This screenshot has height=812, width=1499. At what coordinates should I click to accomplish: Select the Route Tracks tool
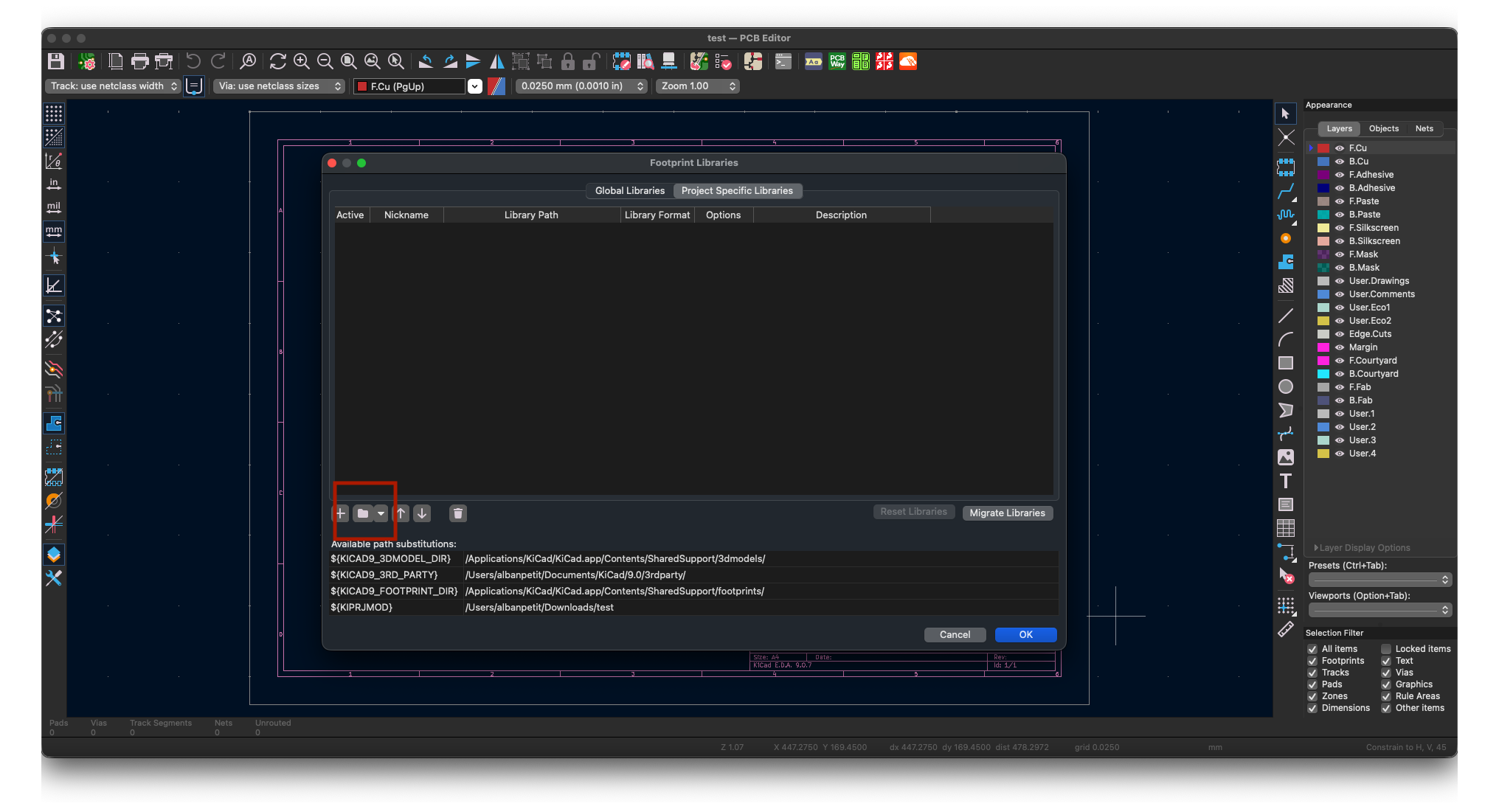(x=1286, y=192)
